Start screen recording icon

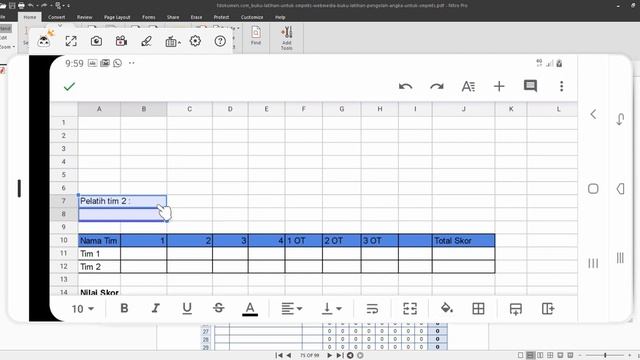click(121, 41)
